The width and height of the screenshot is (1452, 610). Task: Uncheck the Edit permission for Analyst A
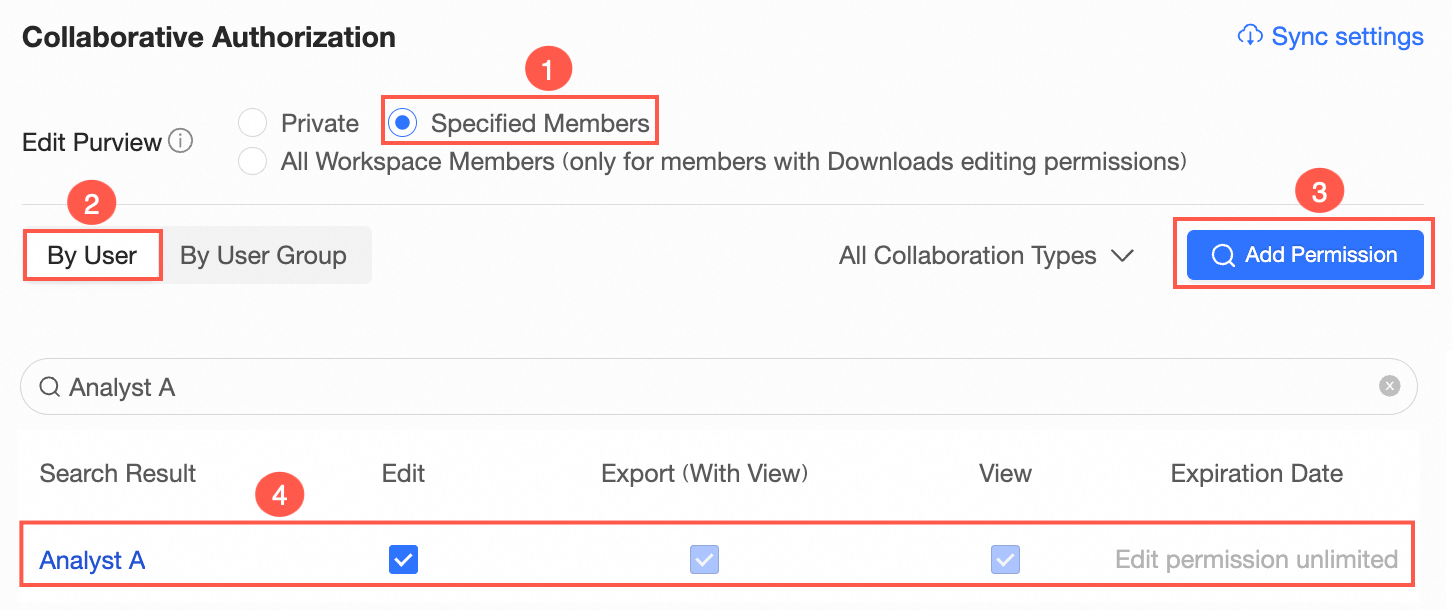click(x=403, y=560)
